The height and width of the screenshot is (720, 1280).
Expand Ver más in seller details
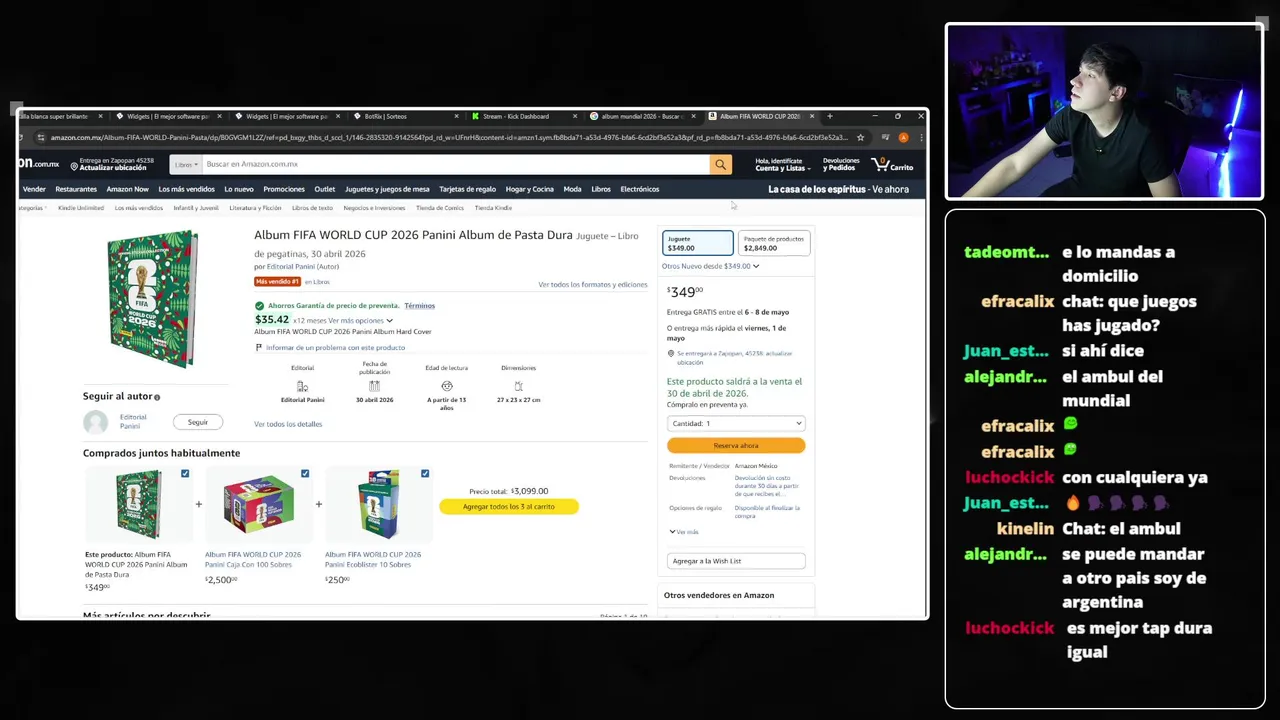coord(684,532)
